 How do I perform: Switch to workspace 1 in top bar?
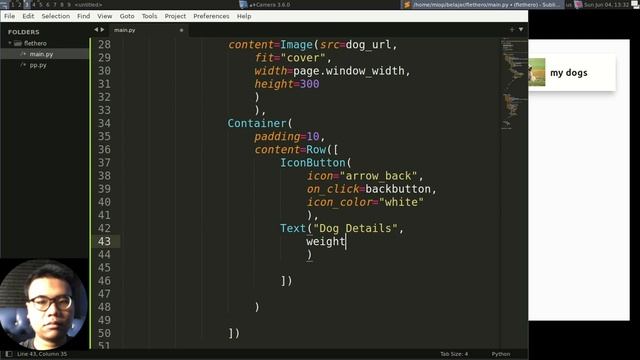[x=13, y=4]
